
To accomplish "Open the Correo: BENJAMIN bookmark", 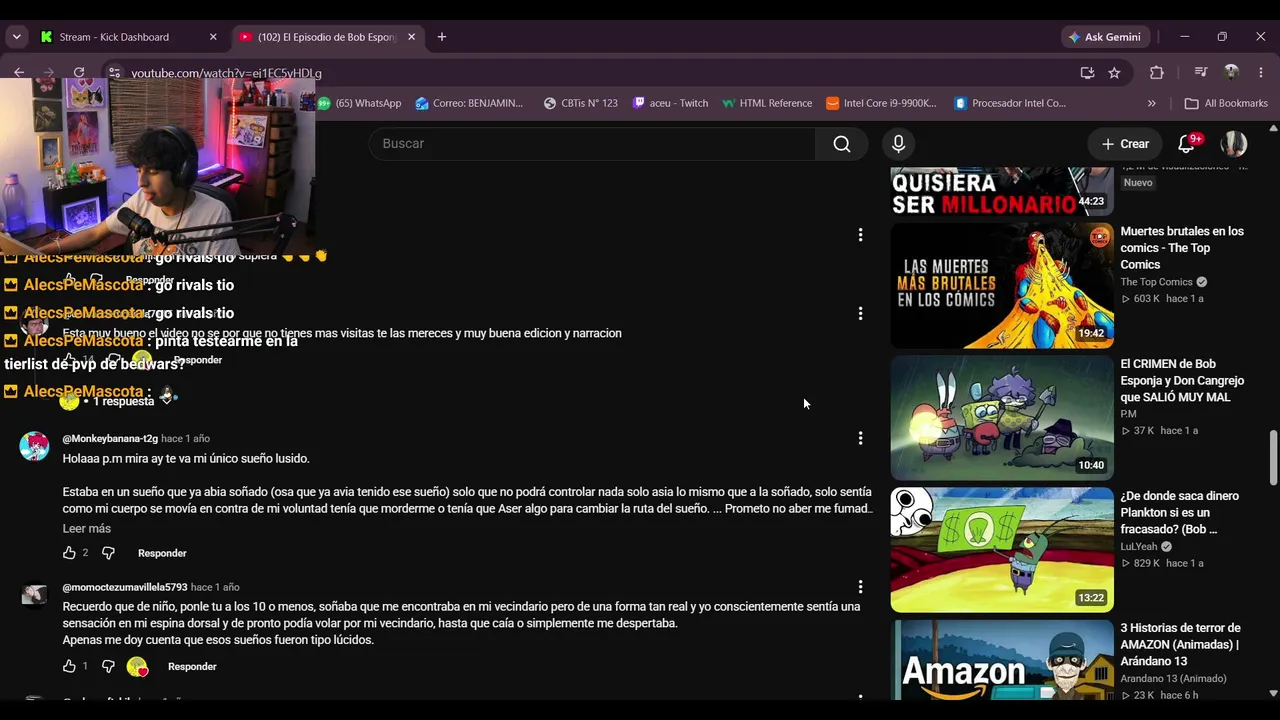I will (469, 103).
